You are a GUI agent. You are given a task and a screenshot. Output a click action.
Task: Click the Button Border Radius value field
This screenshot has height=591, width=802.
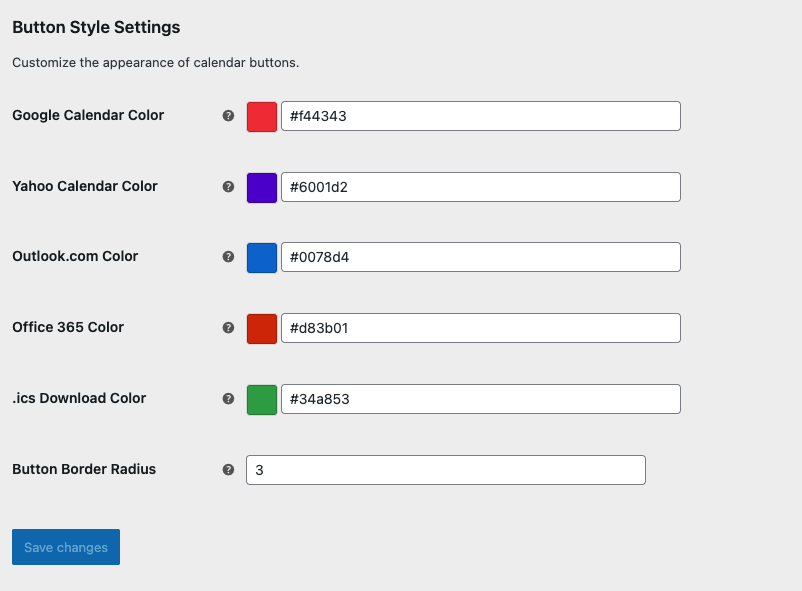[x=445, y=469]
